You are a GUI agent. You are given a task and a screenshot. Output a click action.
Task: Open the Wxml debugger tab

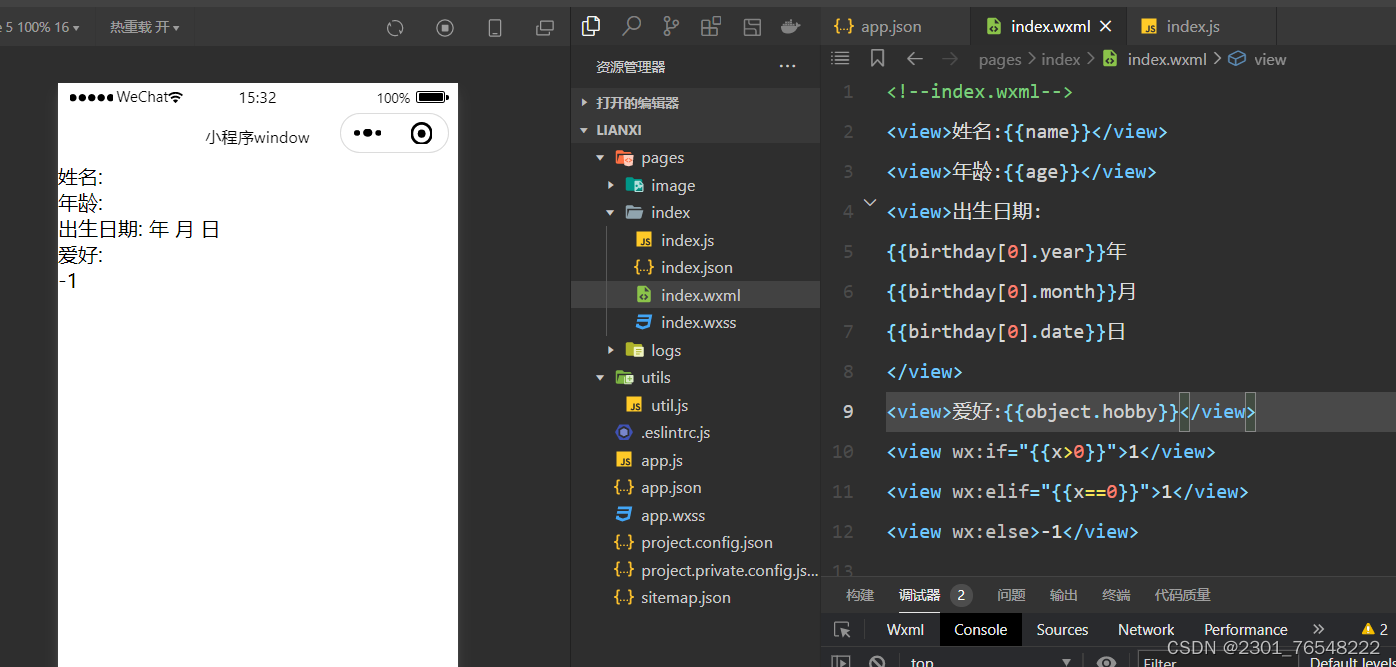point(905,630)
